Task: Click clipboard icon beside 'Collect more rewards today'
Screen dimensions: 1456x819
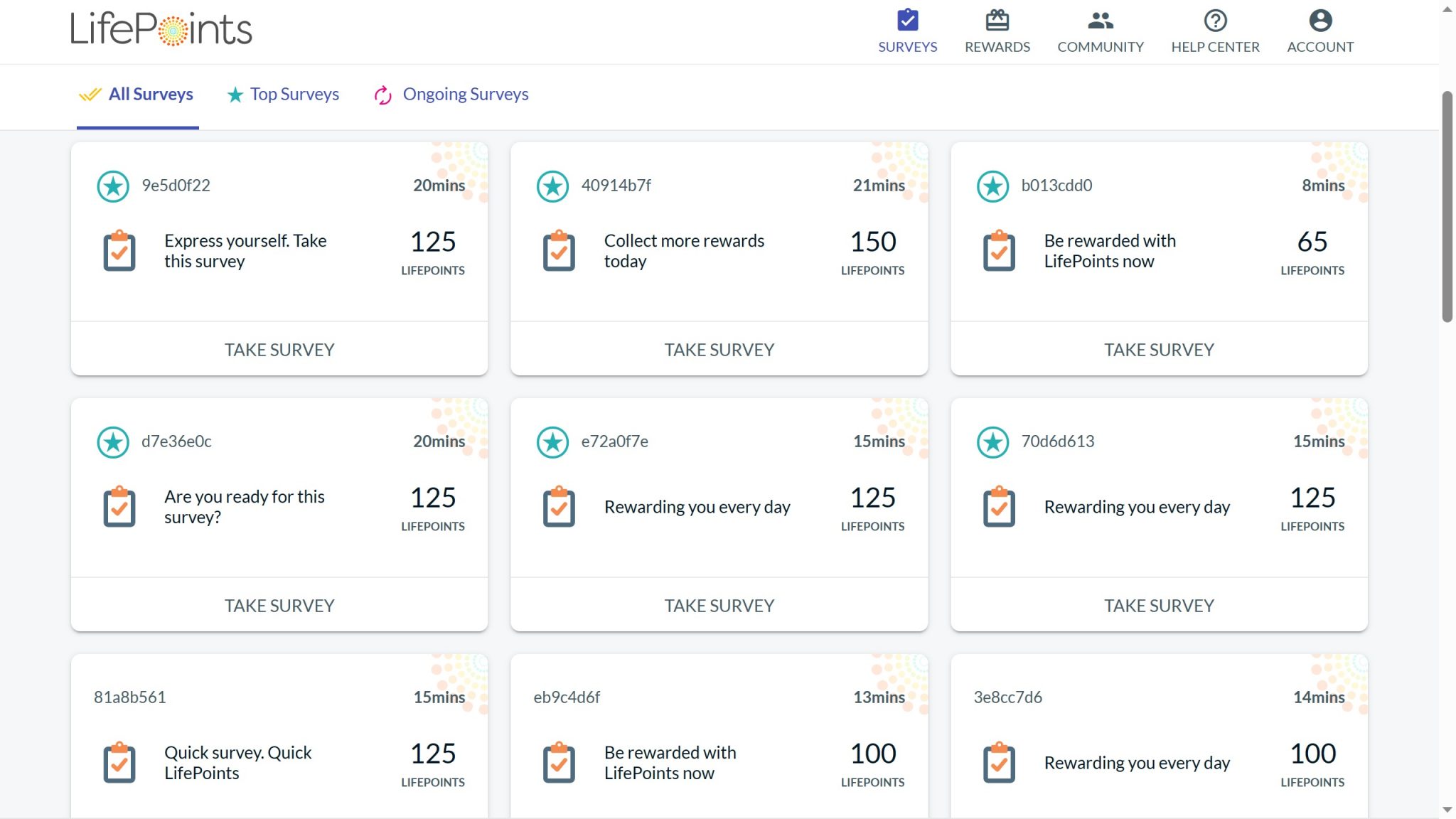Action: coord(559,250)
